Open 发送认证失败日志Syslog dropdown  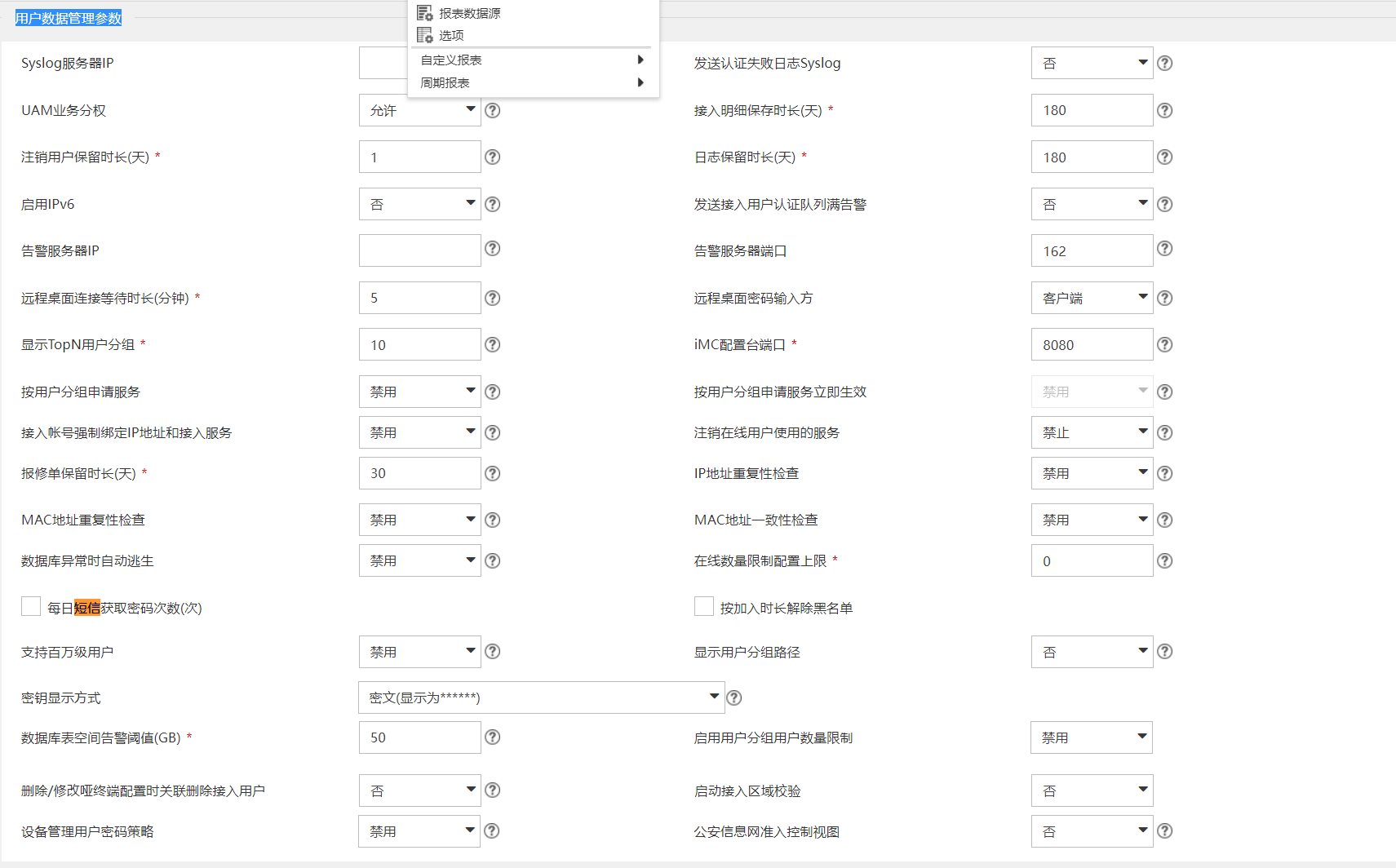(x=1092, y=63)
